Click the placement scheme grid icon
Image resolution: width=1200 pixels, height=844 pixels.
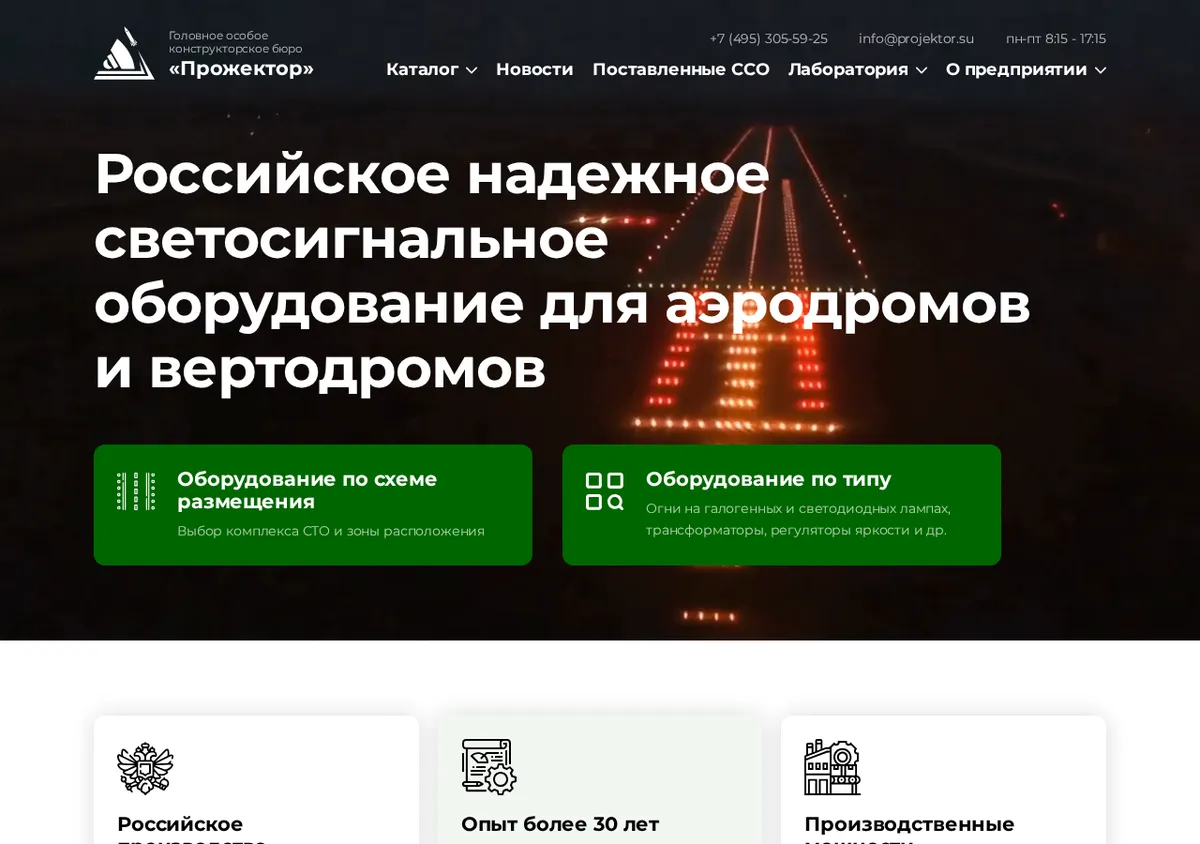136,491
